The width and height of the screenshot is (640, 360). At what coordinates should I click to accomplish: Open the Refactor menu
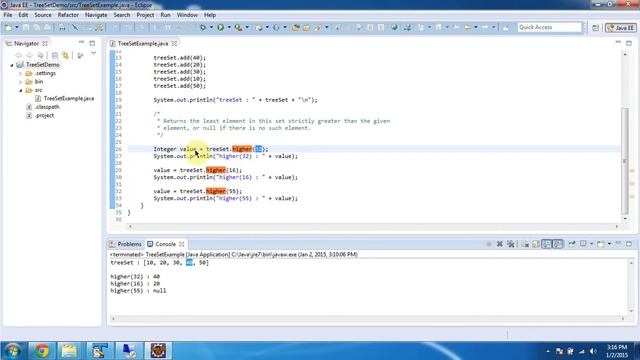click(68, 15)
